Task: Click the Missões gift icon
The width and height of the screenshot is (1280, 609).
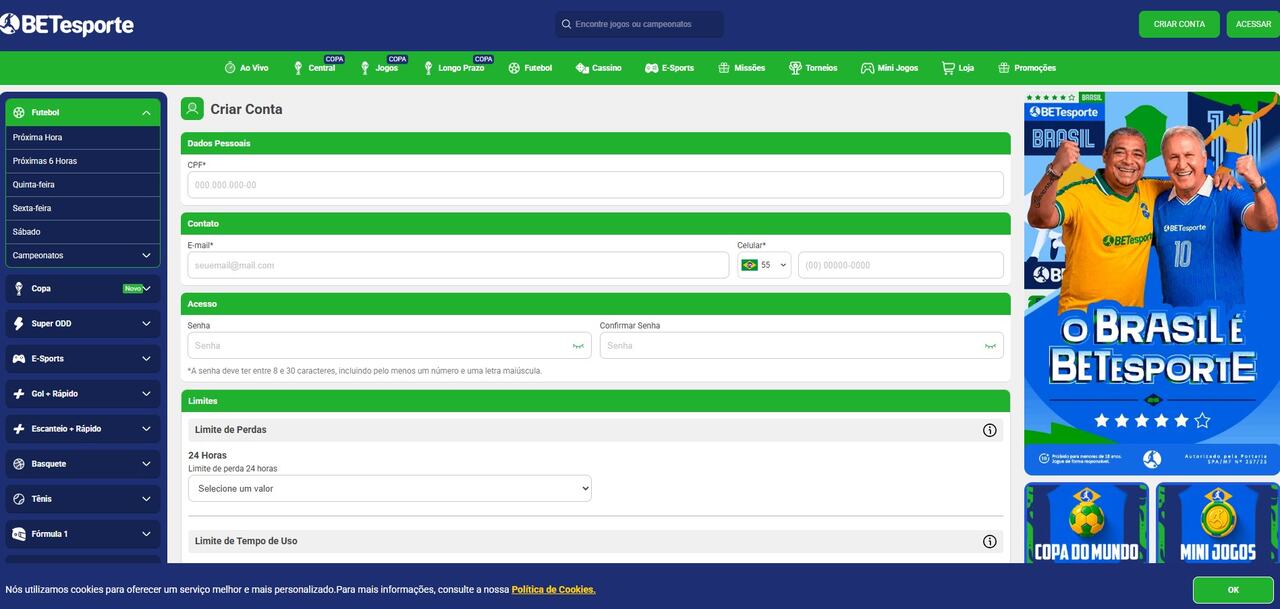Action: pos(724,68)
